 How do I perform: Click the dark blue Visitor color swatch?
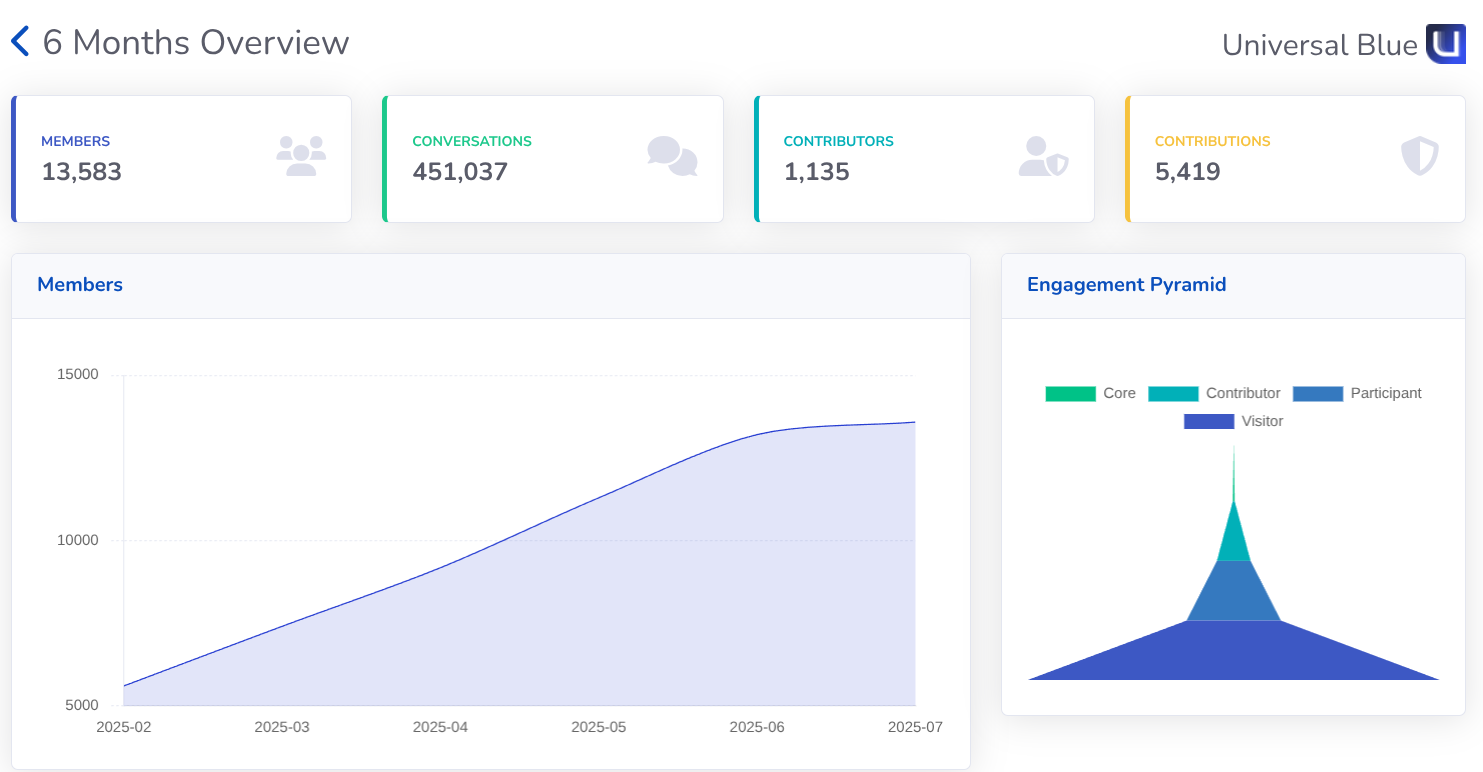pyautogui.click(x=1208, y=422)
